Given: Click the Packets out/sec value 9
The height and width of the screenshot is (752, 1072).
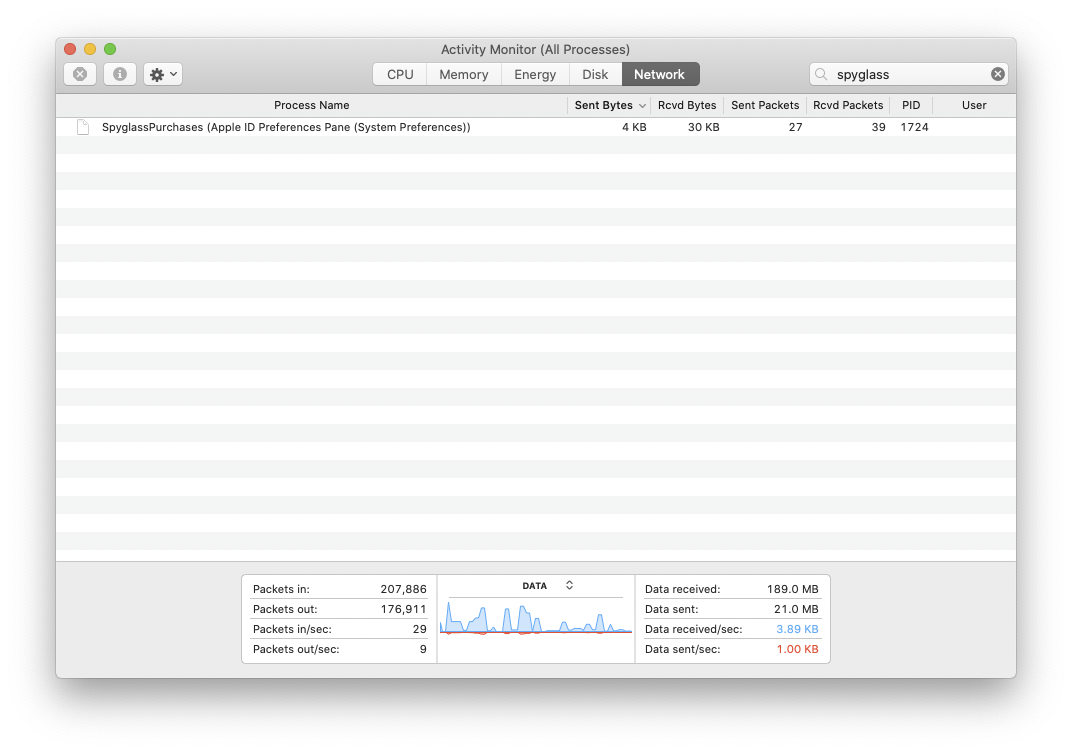Looking at the screenshot, I should click(423, 649).
